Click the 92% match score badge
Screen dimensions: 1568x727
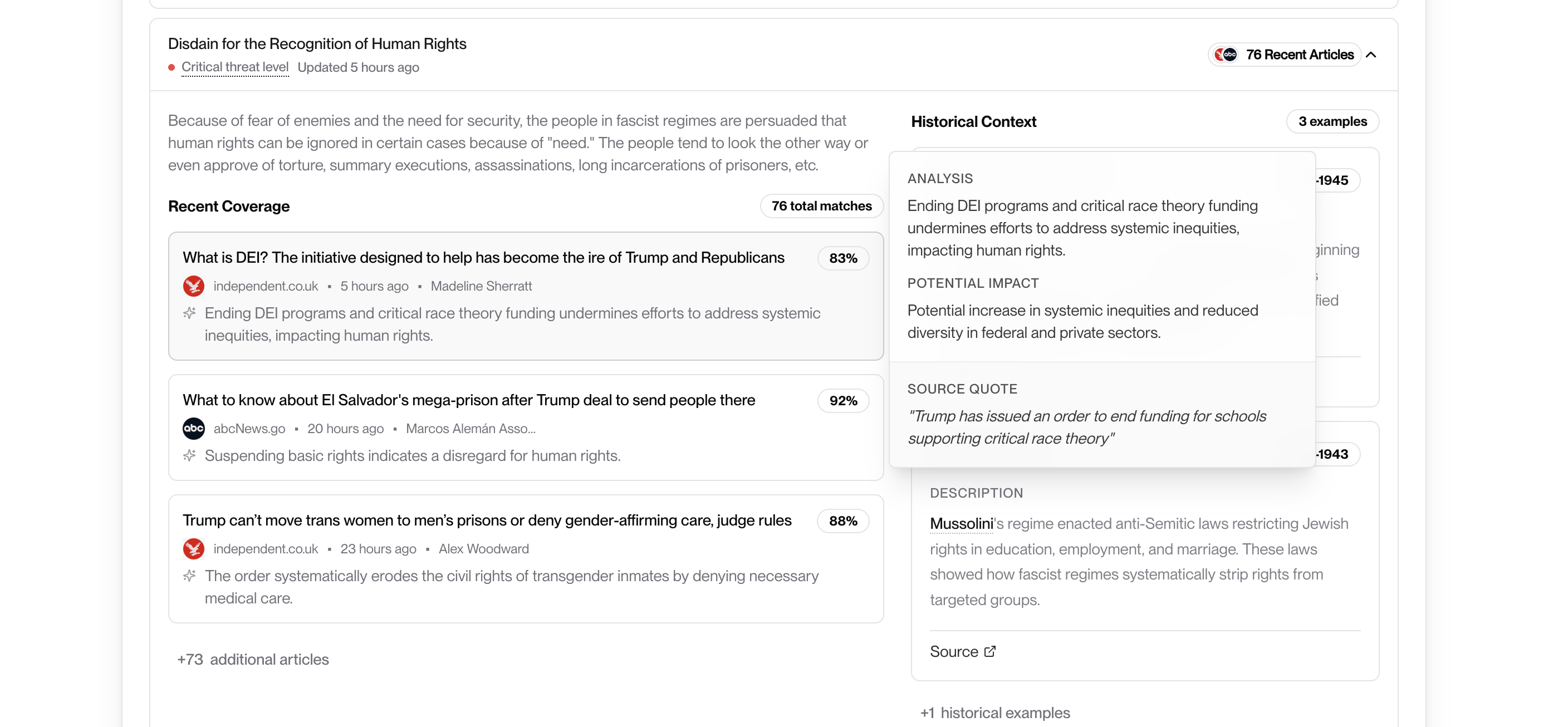coord(842,401)
